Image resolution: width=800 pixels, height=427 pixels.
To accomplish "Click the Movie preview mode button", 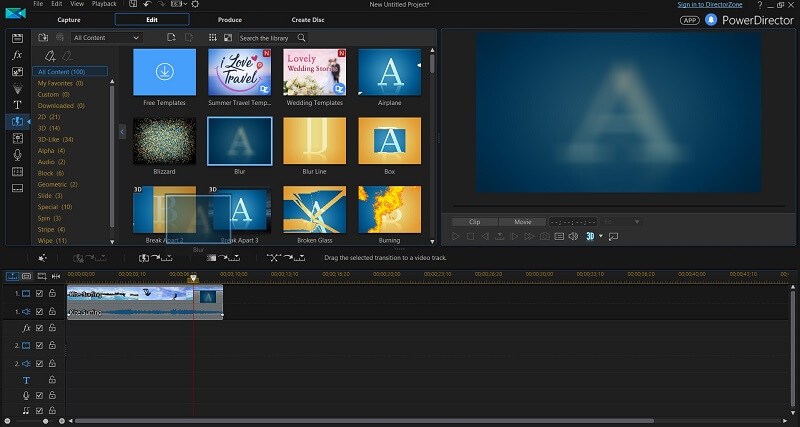I will point(522,222).
